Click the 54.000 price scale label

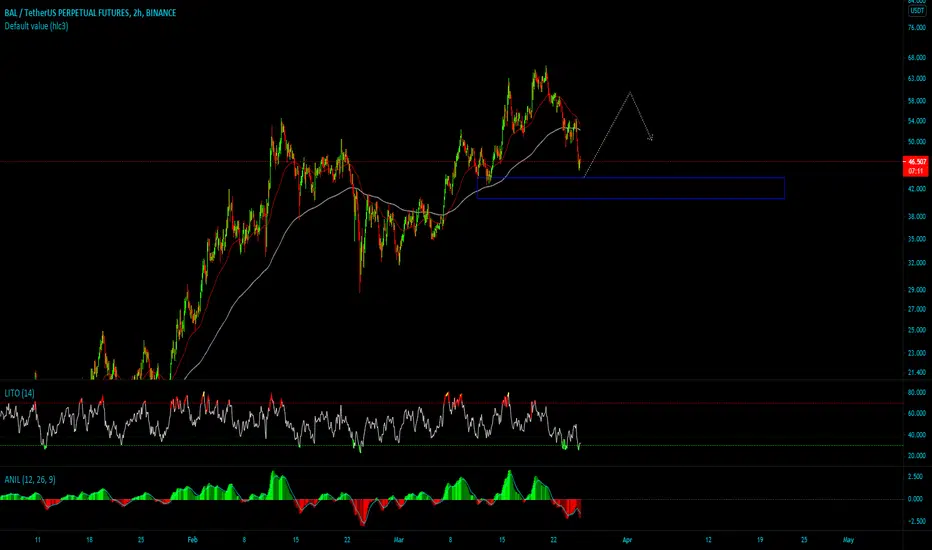917,121
